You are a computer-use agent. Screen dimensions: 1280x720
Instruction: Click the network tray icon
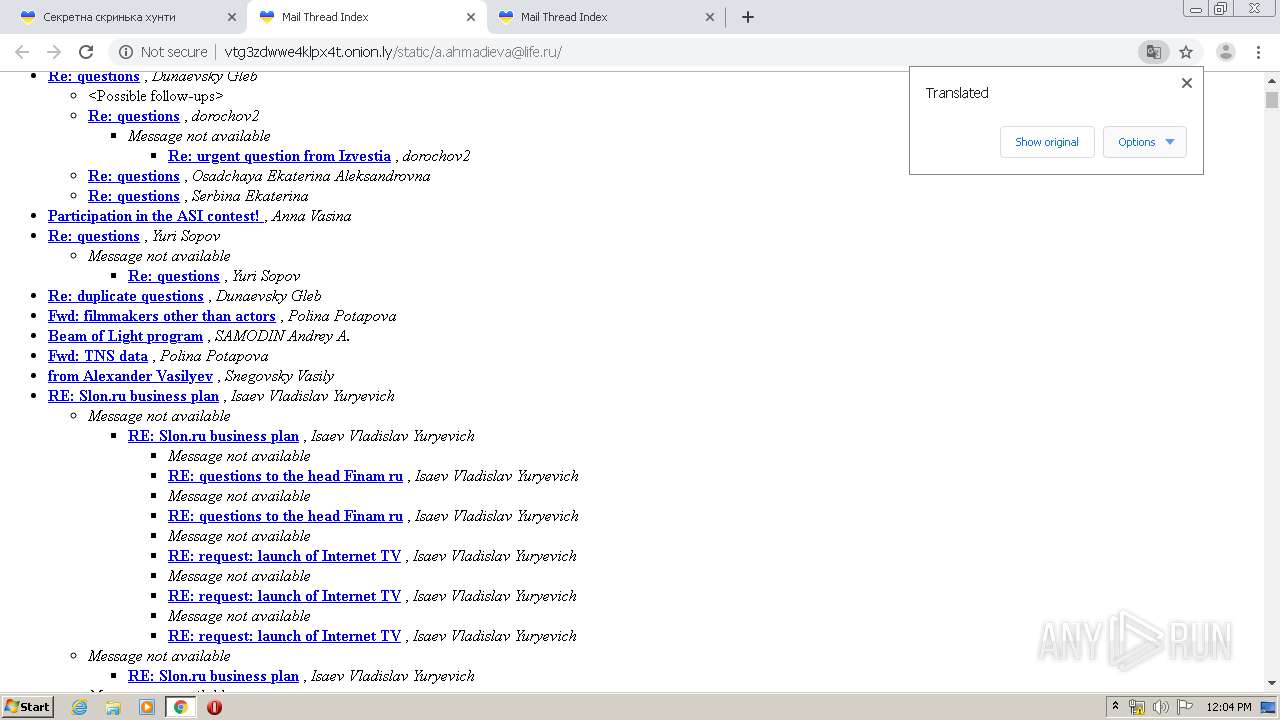[x=1137, y=707]
